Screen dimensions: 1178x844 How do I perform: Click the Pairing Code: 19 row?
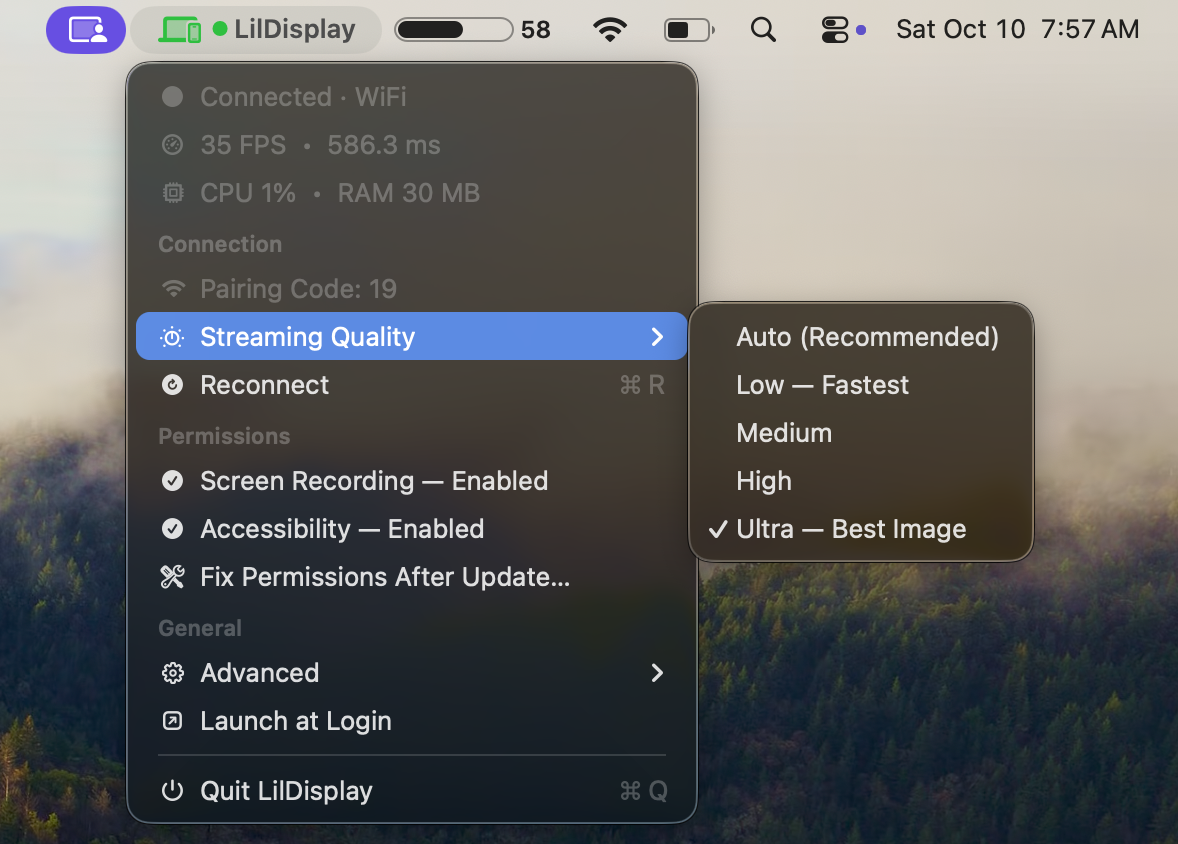pos(412,289)
